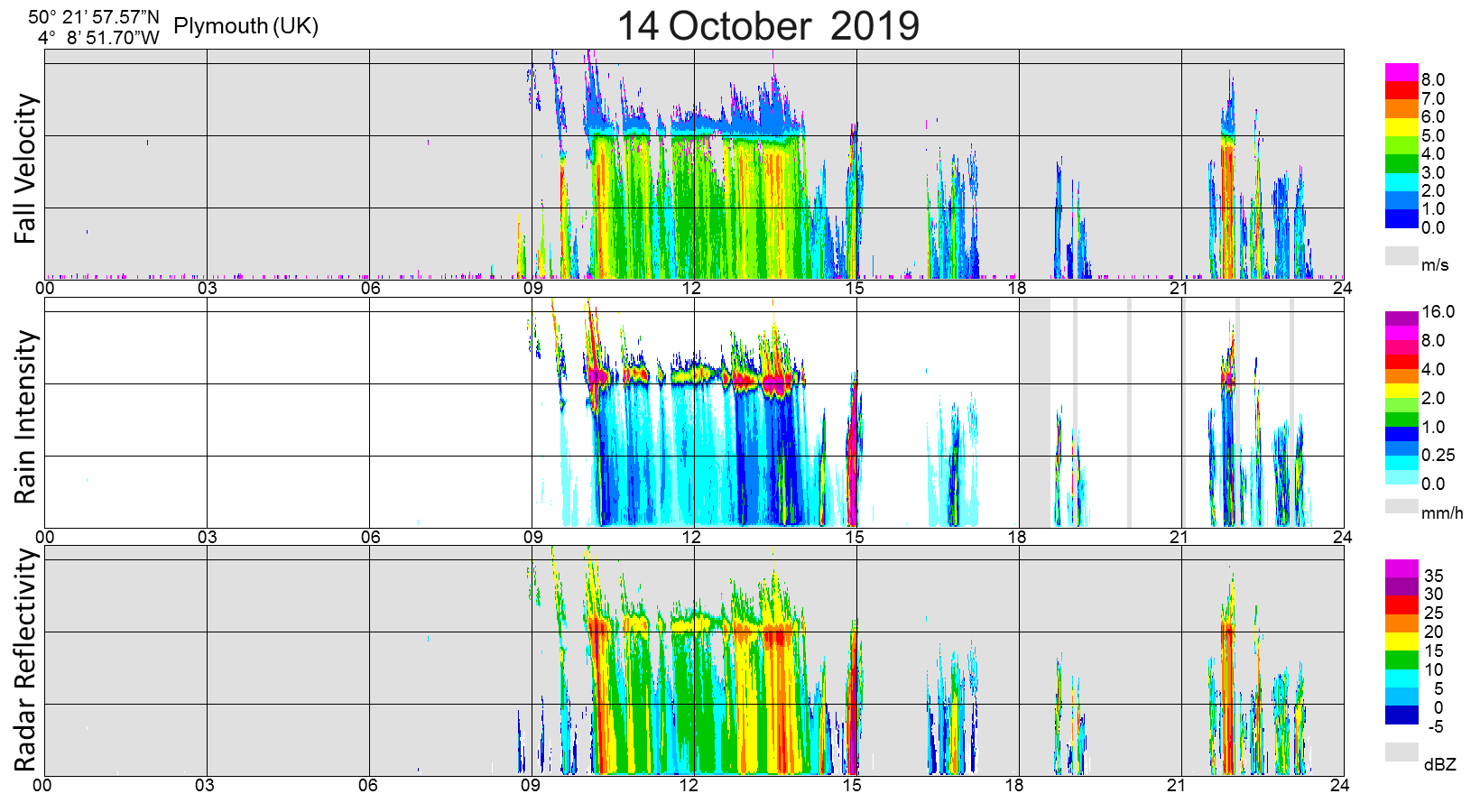
Task: Pick the dark blue 0.0 swatch in Fall Velocity legend
Action: click(x=1401, y=218)
